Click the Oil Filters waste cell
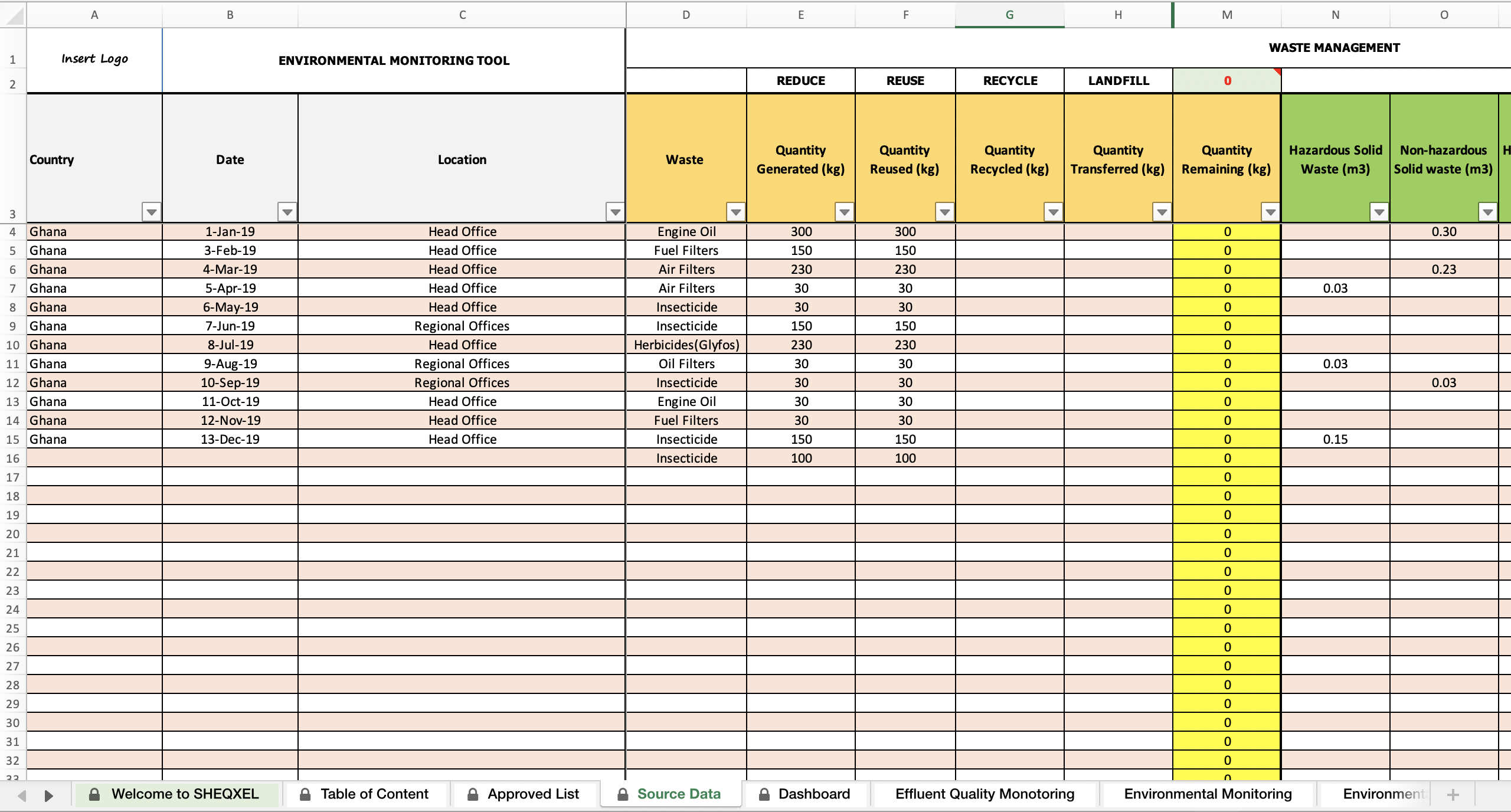The width and height of the screenshot is (1511, 812). [686, 364]
